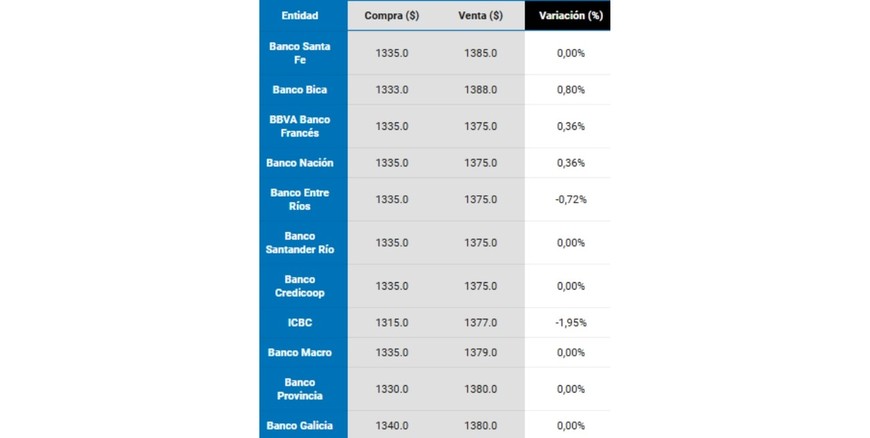
Task: Open the Banco Nación entry
Action: tap(300, 163)
